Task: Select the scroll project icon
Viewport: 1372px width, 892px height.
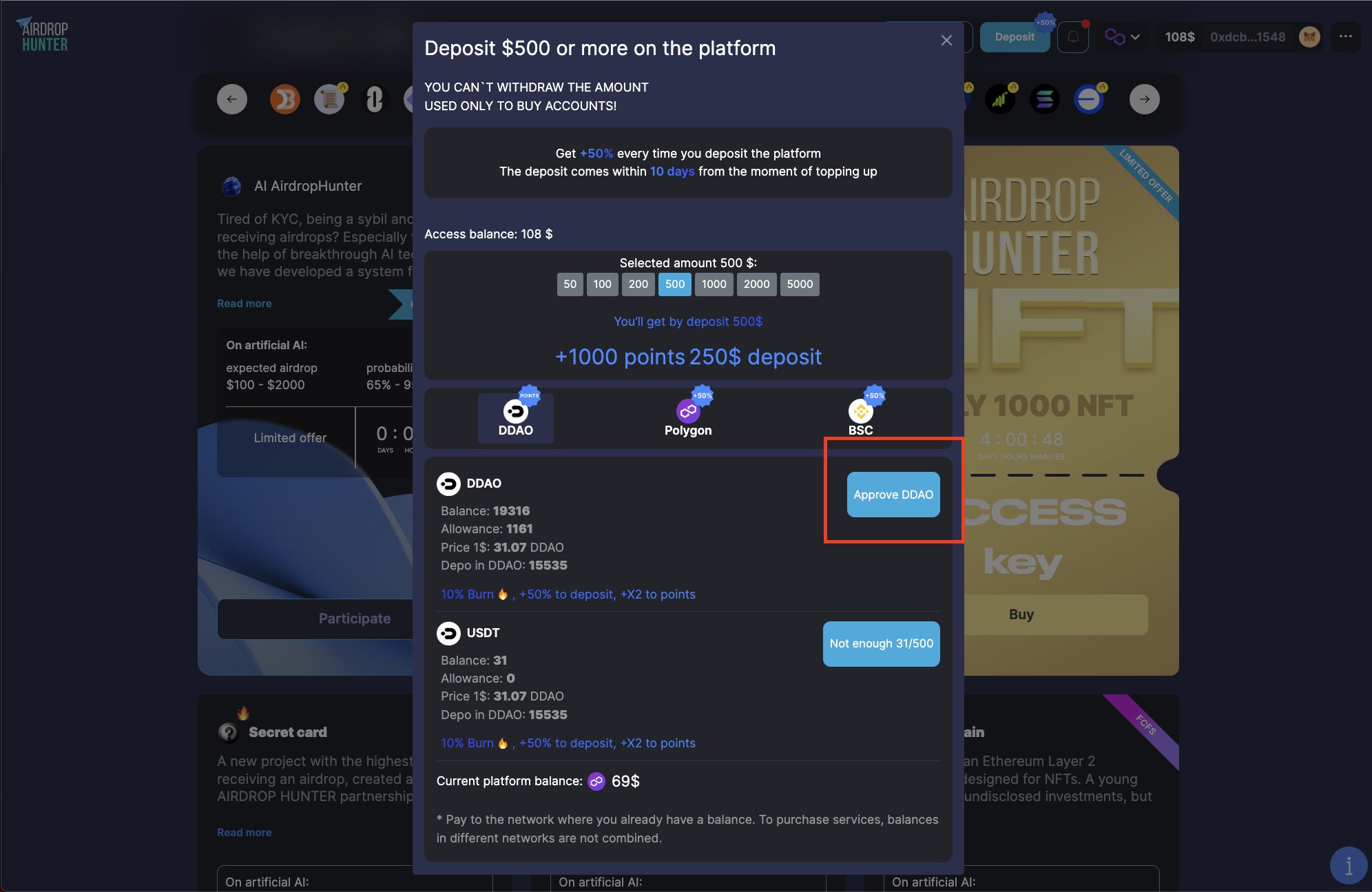Action: click(329, 99)
